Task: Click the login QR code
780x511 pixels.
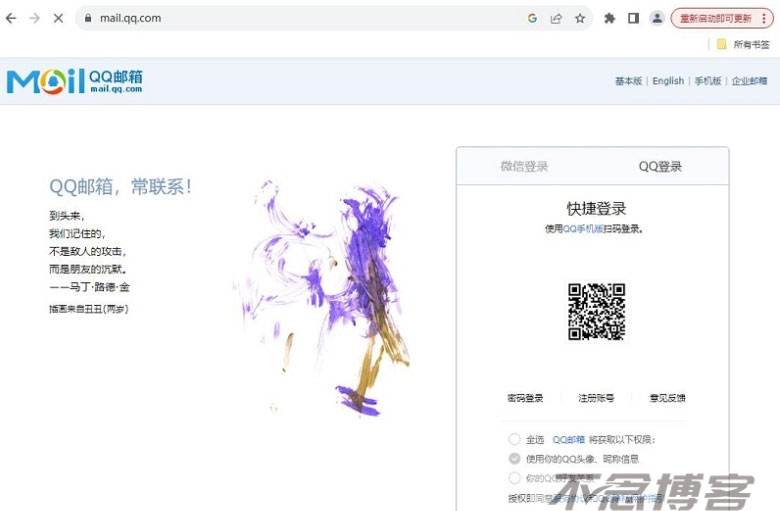Action: point(596,312)
